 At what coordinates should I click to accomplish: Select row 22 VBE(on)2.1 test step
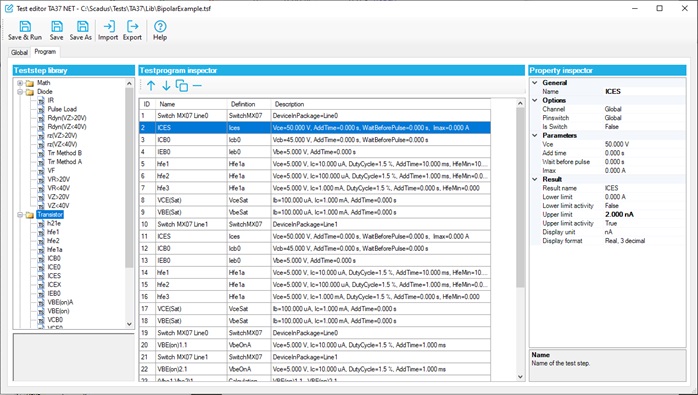(315, 369)
